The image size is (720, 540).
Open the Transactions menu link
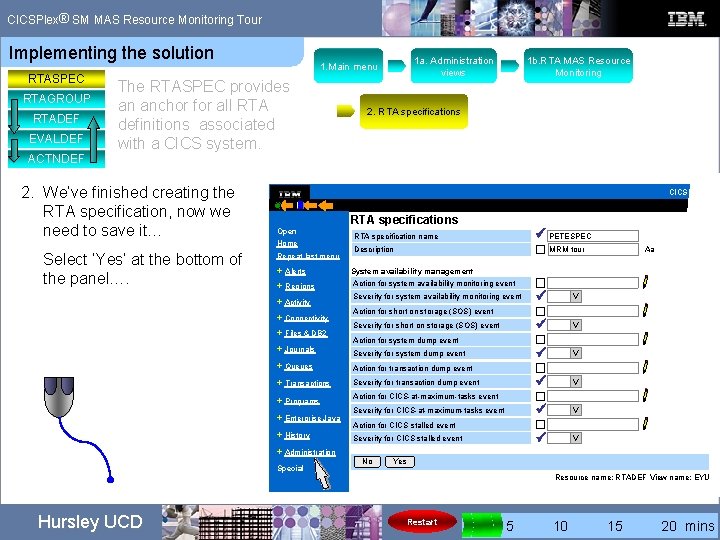307,383
